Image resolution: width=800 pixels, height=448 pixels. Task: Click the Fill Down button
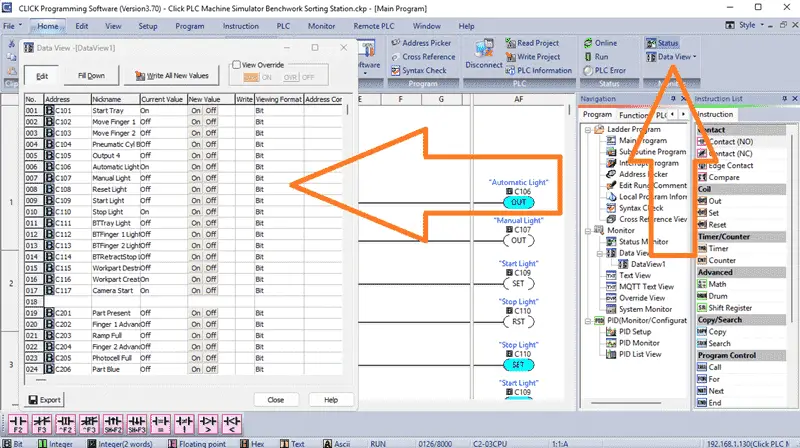[91, 76]
